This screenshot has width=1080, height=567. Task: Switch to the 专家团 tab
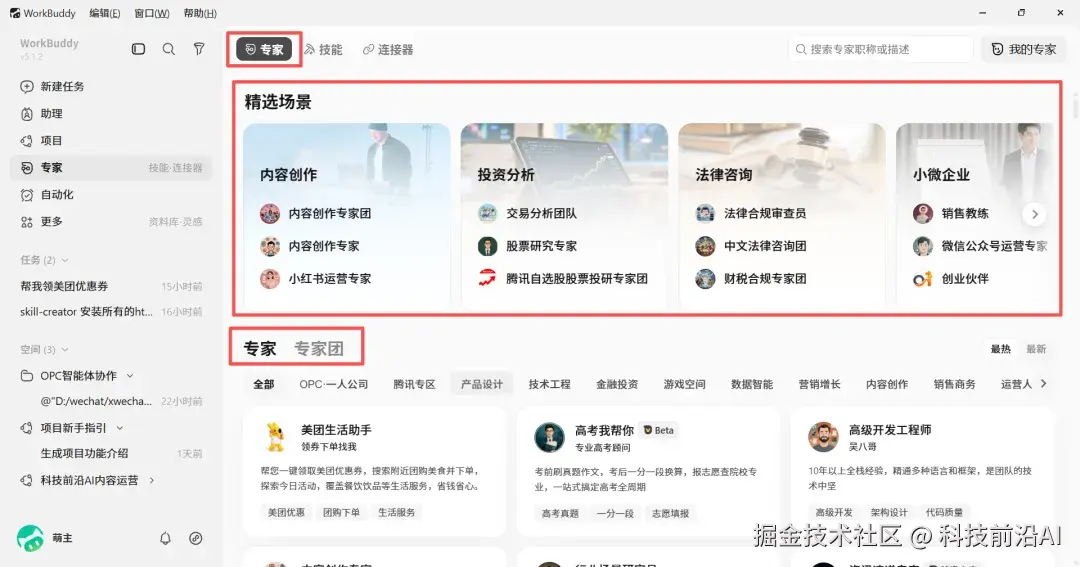pyautogui.click(x=319, y=349)
